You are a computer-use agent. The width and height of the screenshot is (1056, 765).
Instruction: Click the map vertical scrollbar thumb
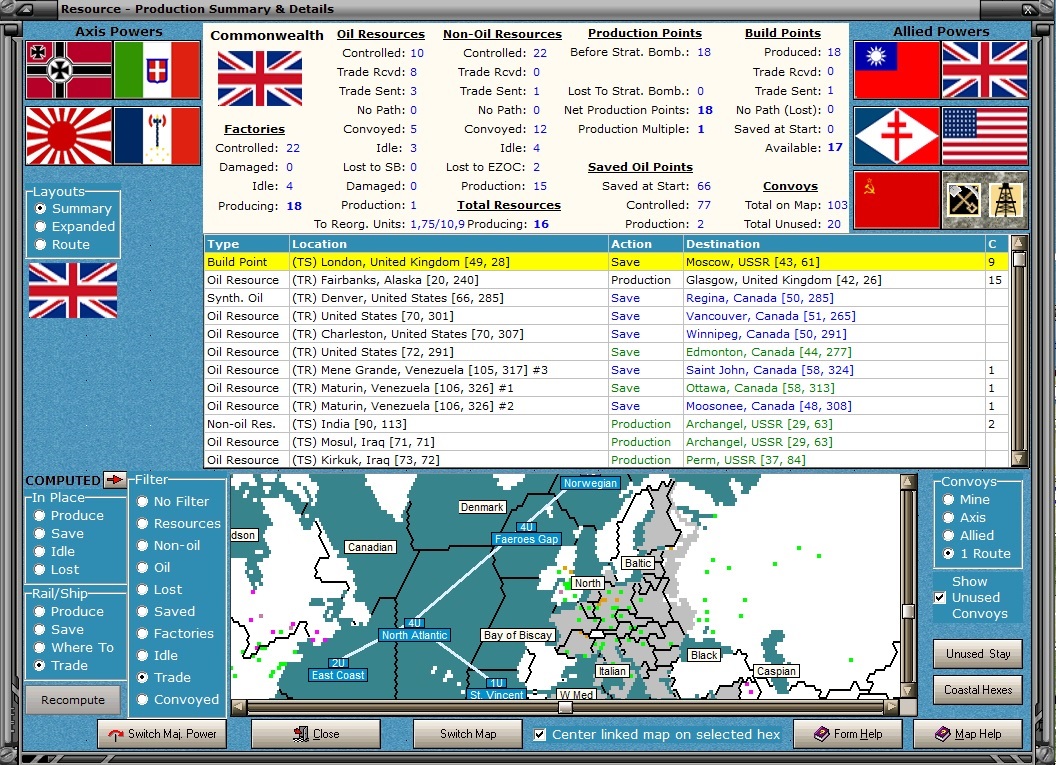point(908,611)
